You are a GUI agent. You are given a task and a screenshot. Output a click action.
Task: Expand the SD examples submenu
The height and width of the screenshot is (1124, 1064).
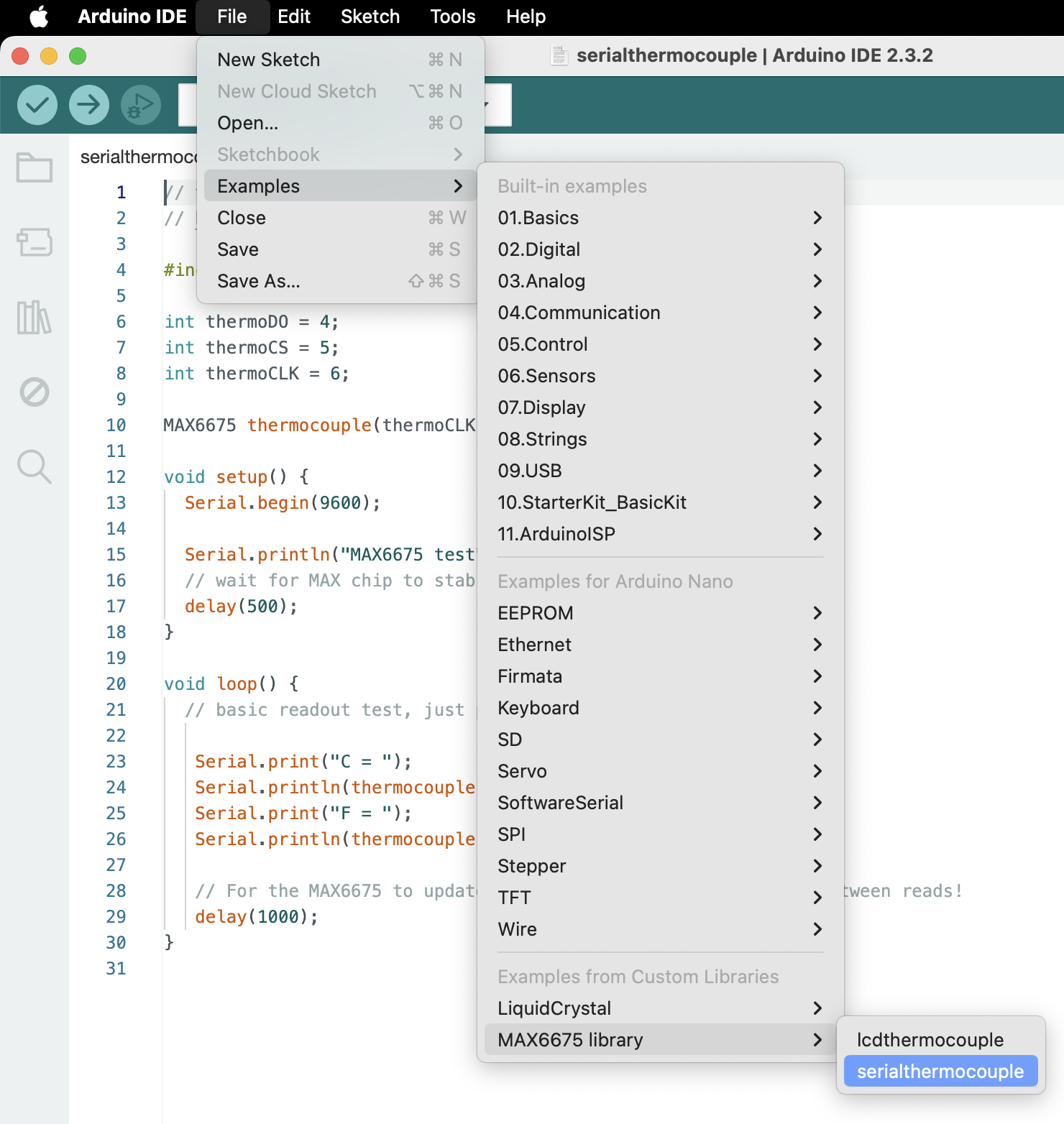coord(660,740)
